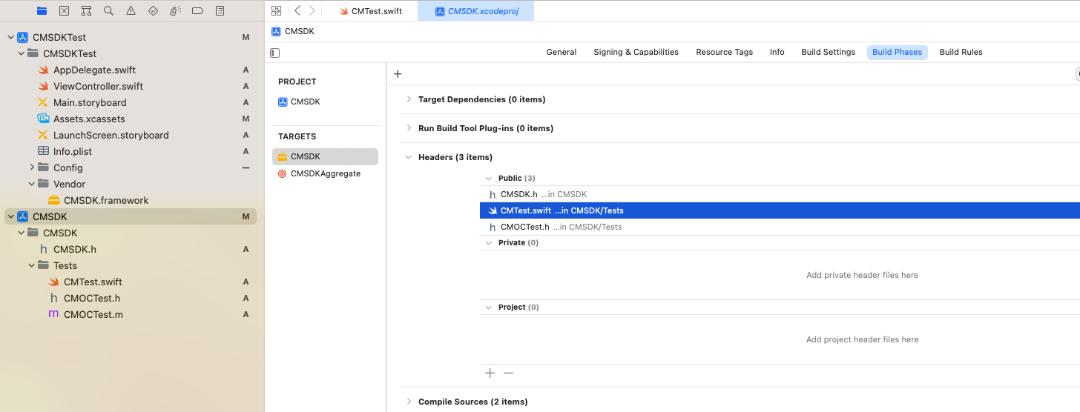Open the Issue navigator warning icon
The width and height of the screenshot is (1080, 412).
tap(131, 11)
